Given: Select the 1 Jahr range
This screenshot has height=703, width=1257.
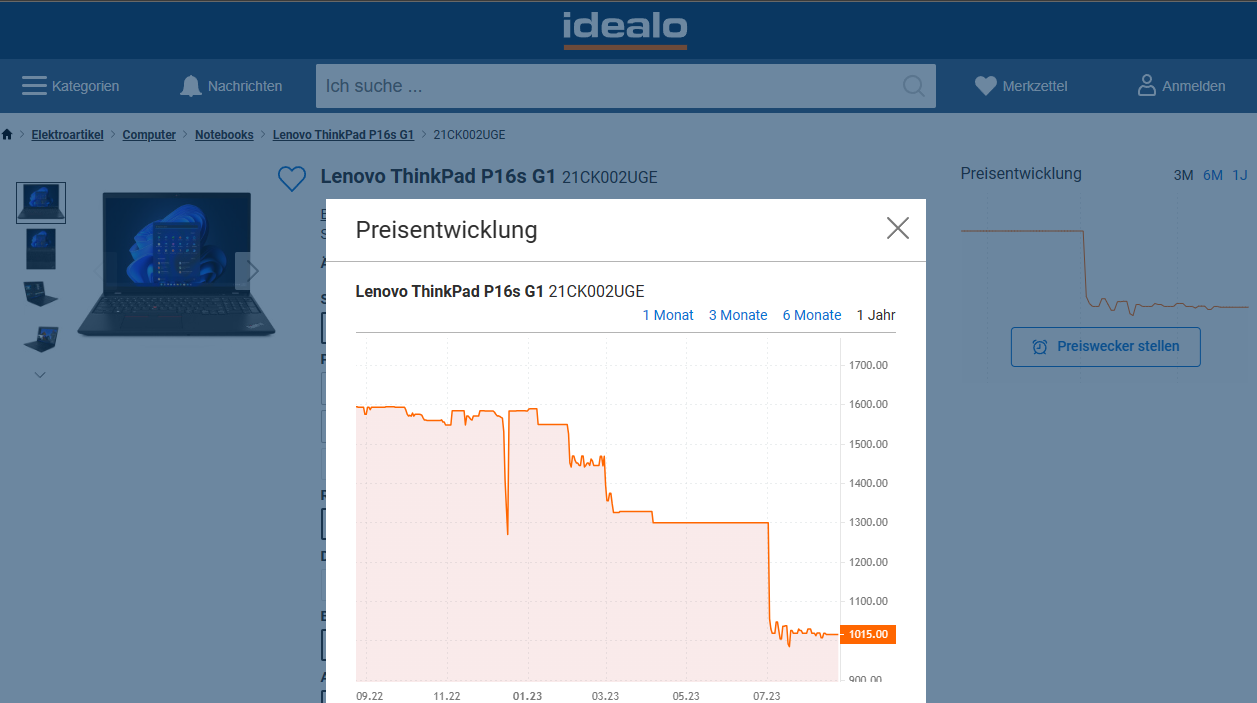Looking at the screenshot, I should pos(876,315).
